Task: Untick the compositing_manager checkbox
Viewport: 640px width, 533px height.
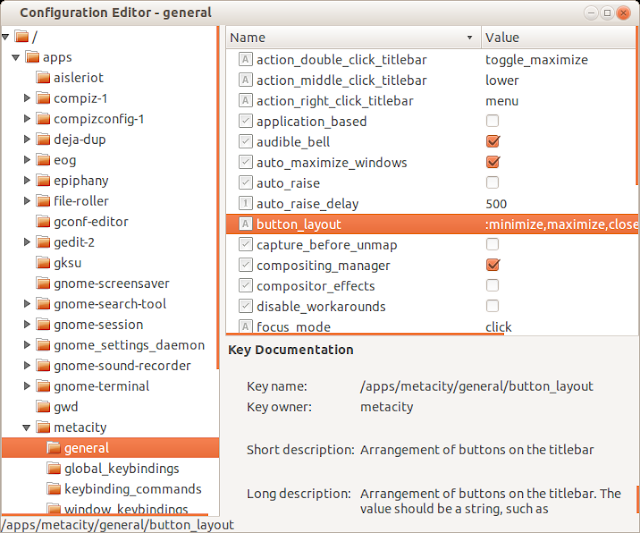Action: pos(492,266)
